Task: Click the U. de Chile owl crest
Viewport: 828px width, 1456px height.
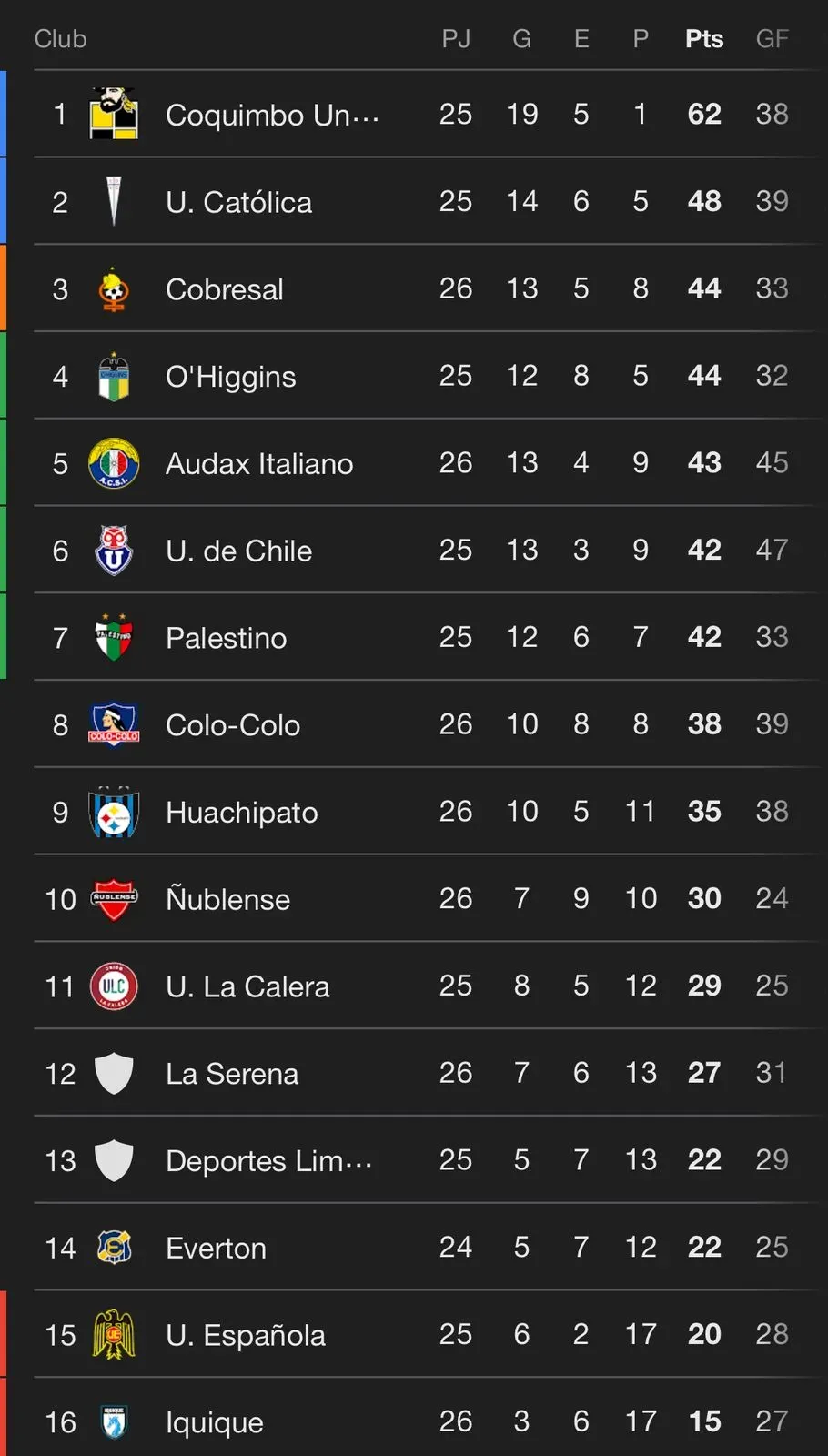Action: [x=114, y=551]
